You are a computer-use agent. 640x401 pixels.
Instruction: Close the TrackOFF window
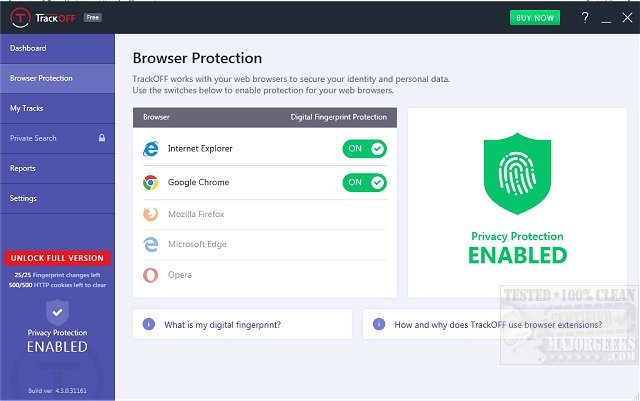tap(627, 18)
